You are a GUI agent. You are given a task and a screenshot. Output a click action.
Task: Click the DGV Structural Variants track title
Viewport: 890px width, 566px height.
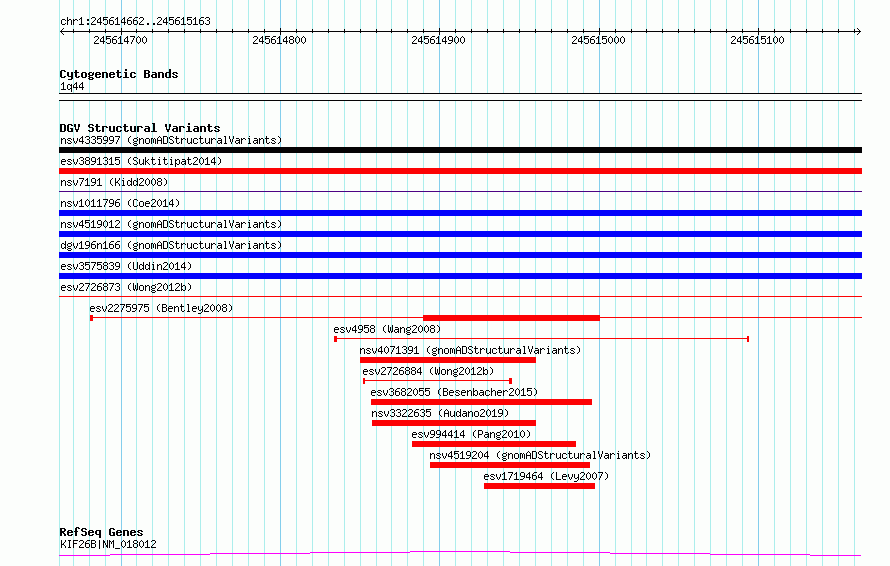pyautogui.click(x=140, y=128)
